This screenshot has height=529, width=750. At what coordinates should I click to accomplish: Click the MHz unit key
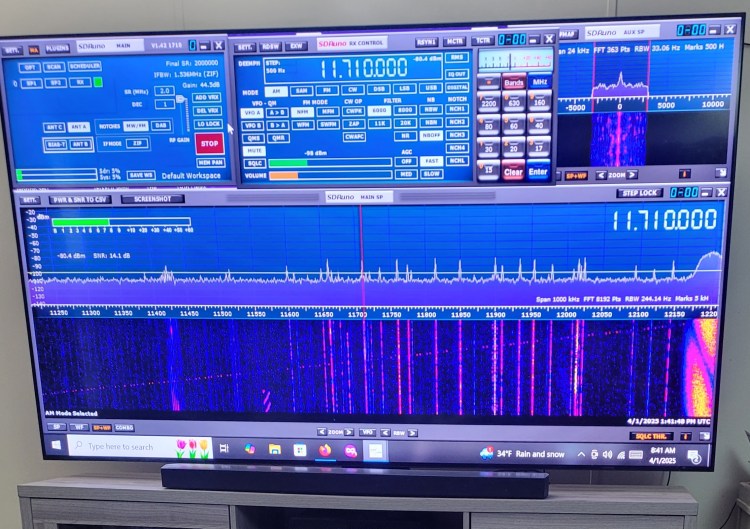point(539,82)
